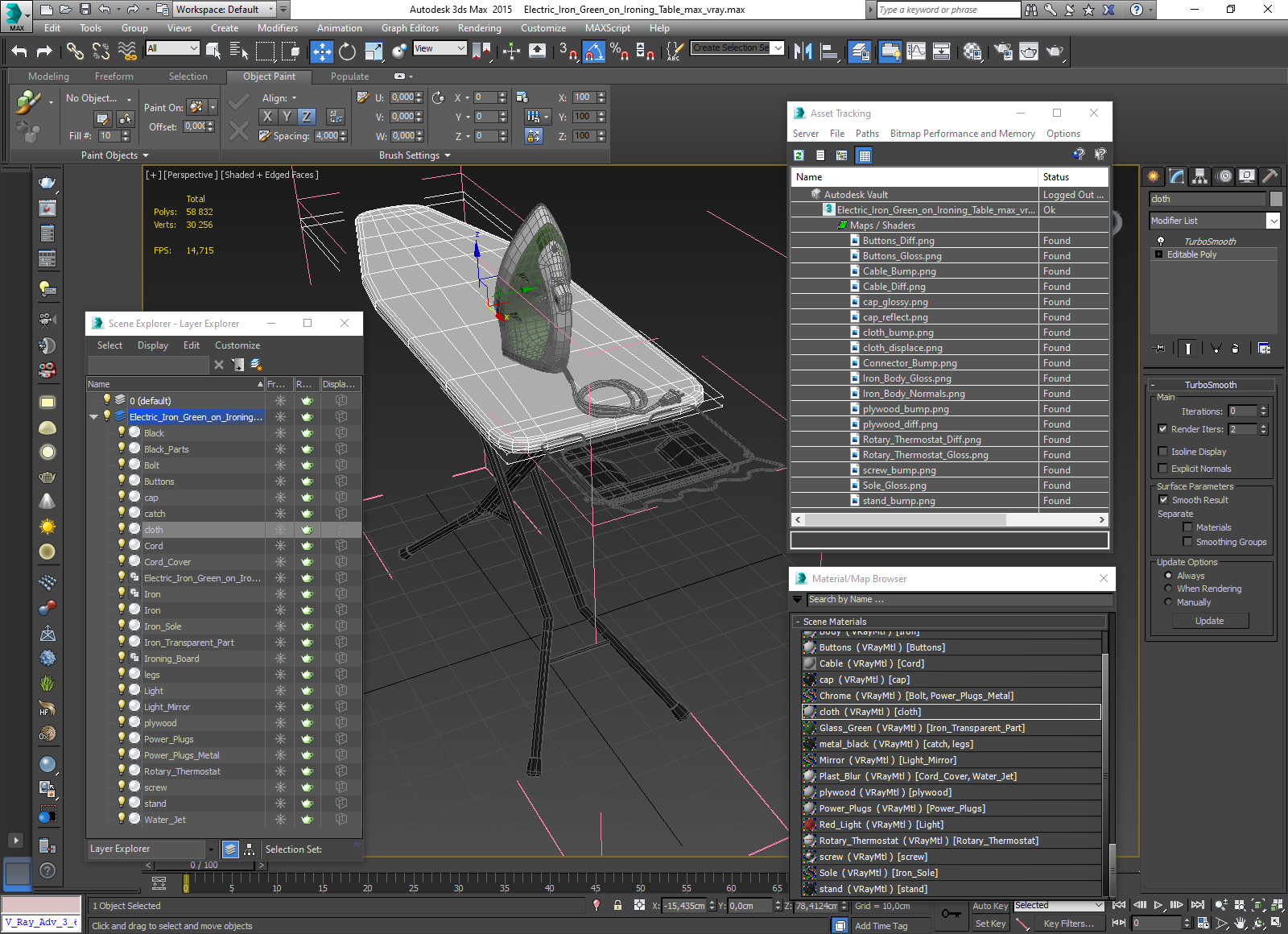1288x934 pixels.
Task: Click Set Key large key icon
Action: (951, 914)
